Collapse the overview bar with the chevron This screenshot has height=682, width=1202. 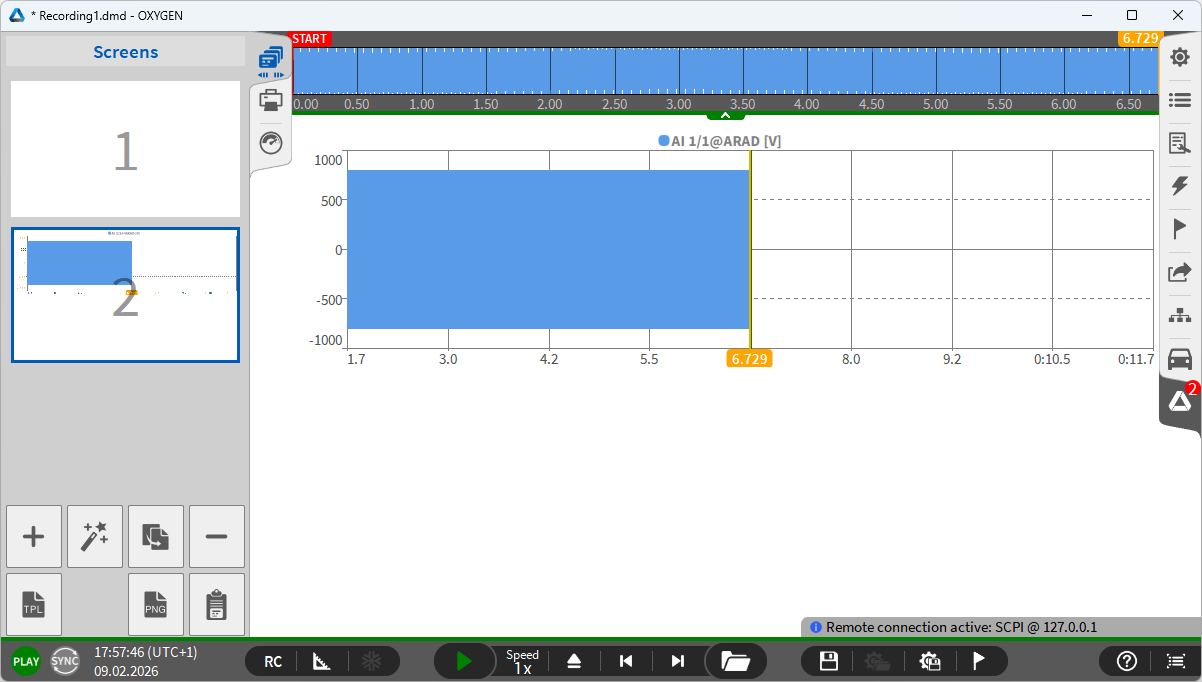point(725,116)
